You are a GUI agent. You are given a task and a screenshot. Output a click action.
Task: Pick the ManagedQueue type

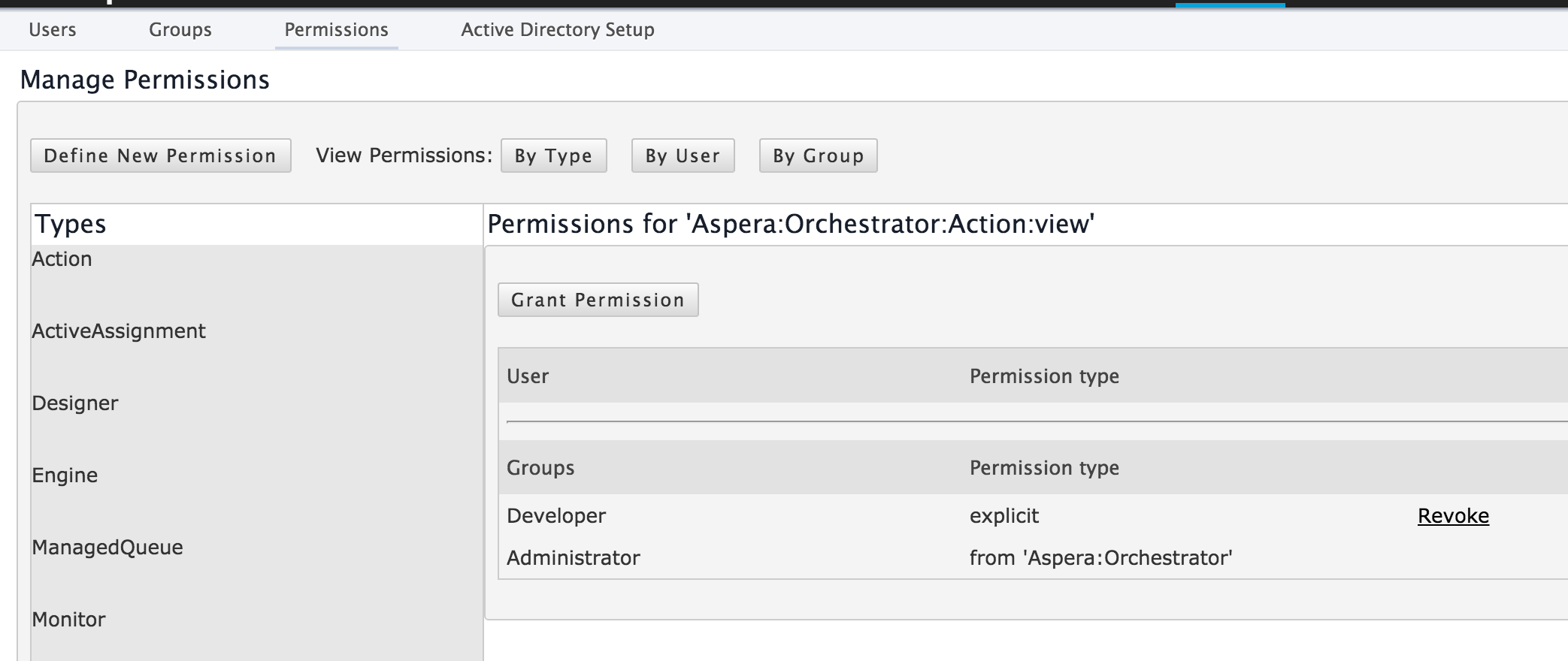point(107,548)
